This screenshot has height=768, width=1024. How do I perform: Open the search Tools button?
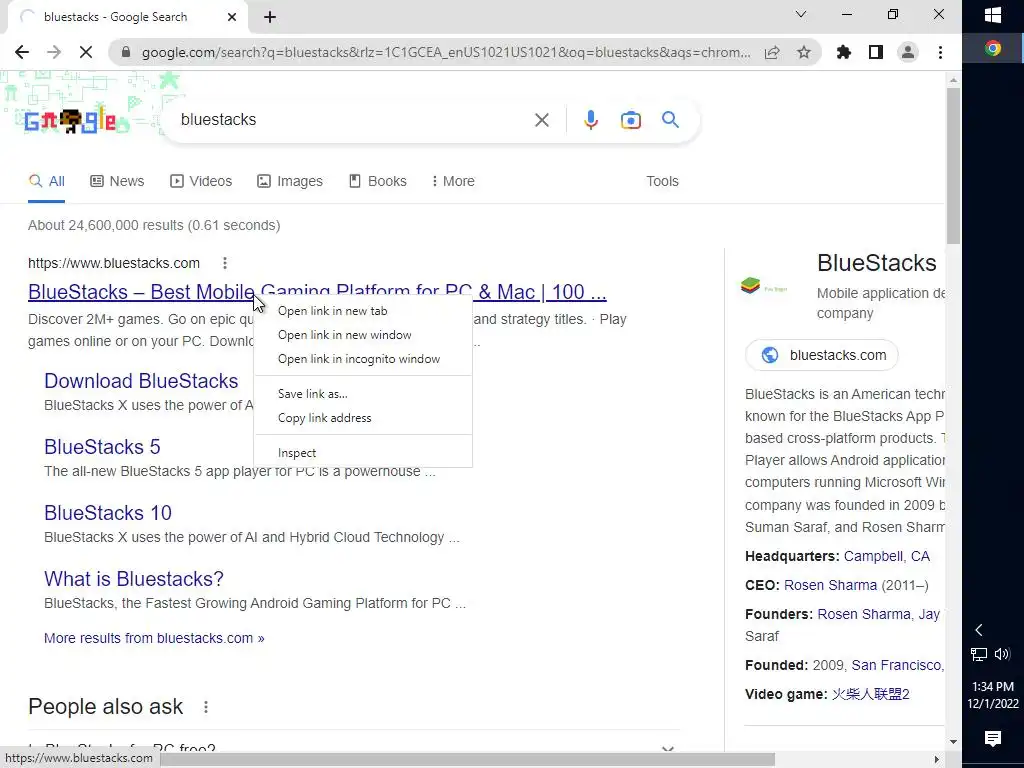coord(662,182)
